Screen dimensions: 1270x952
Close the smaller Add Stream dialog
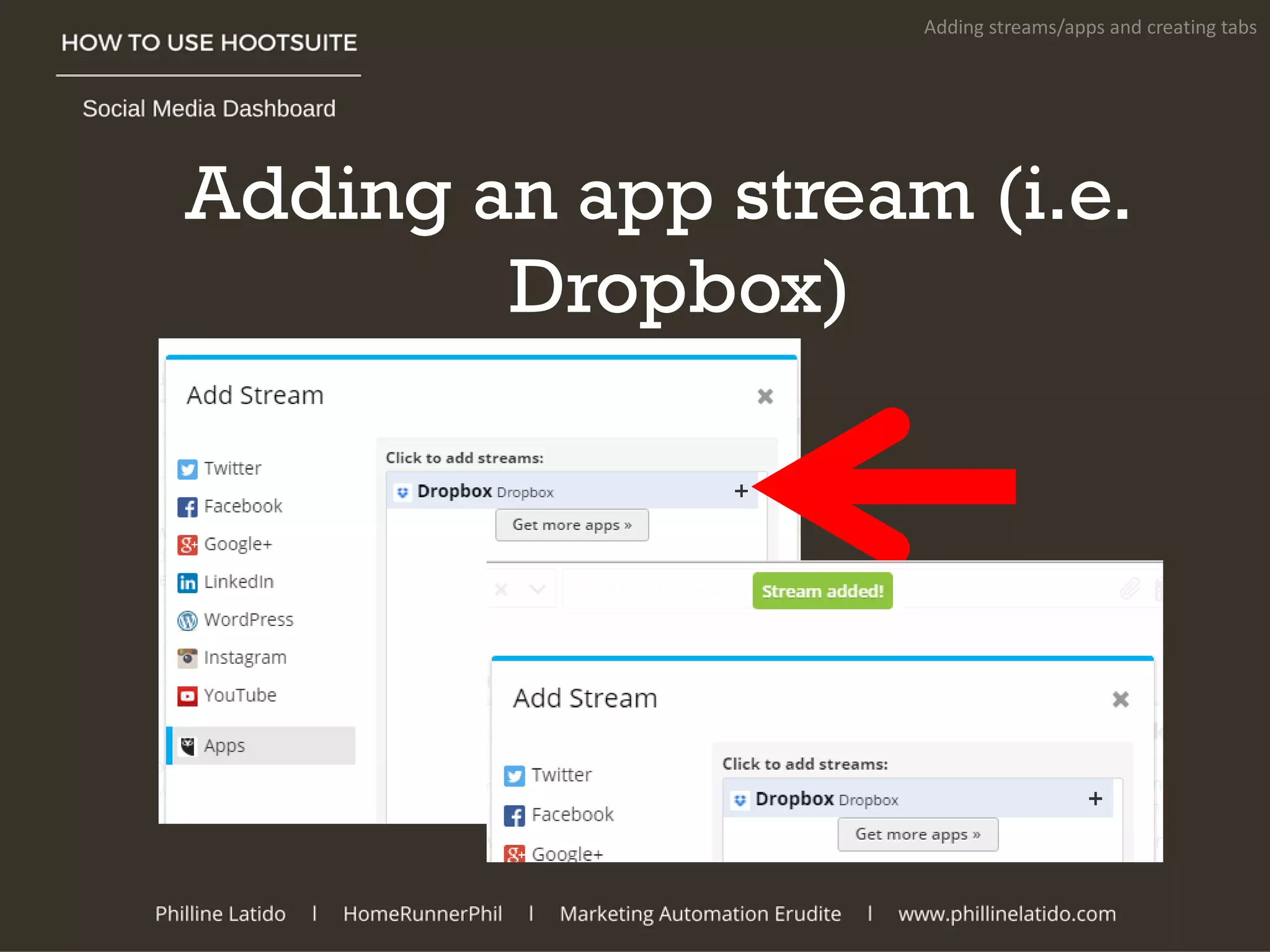tap(1121, 699)
